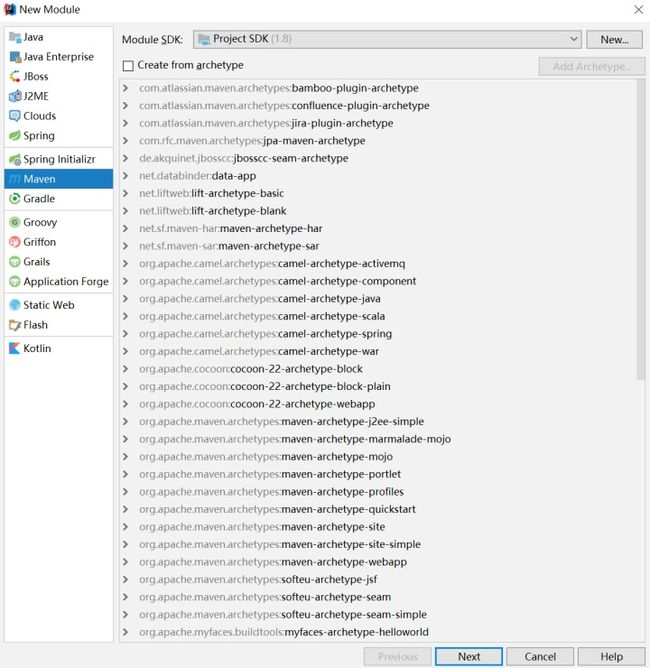Expand net.databinder data-app entry
Screen dimensions: 650x668
[125, 176]
